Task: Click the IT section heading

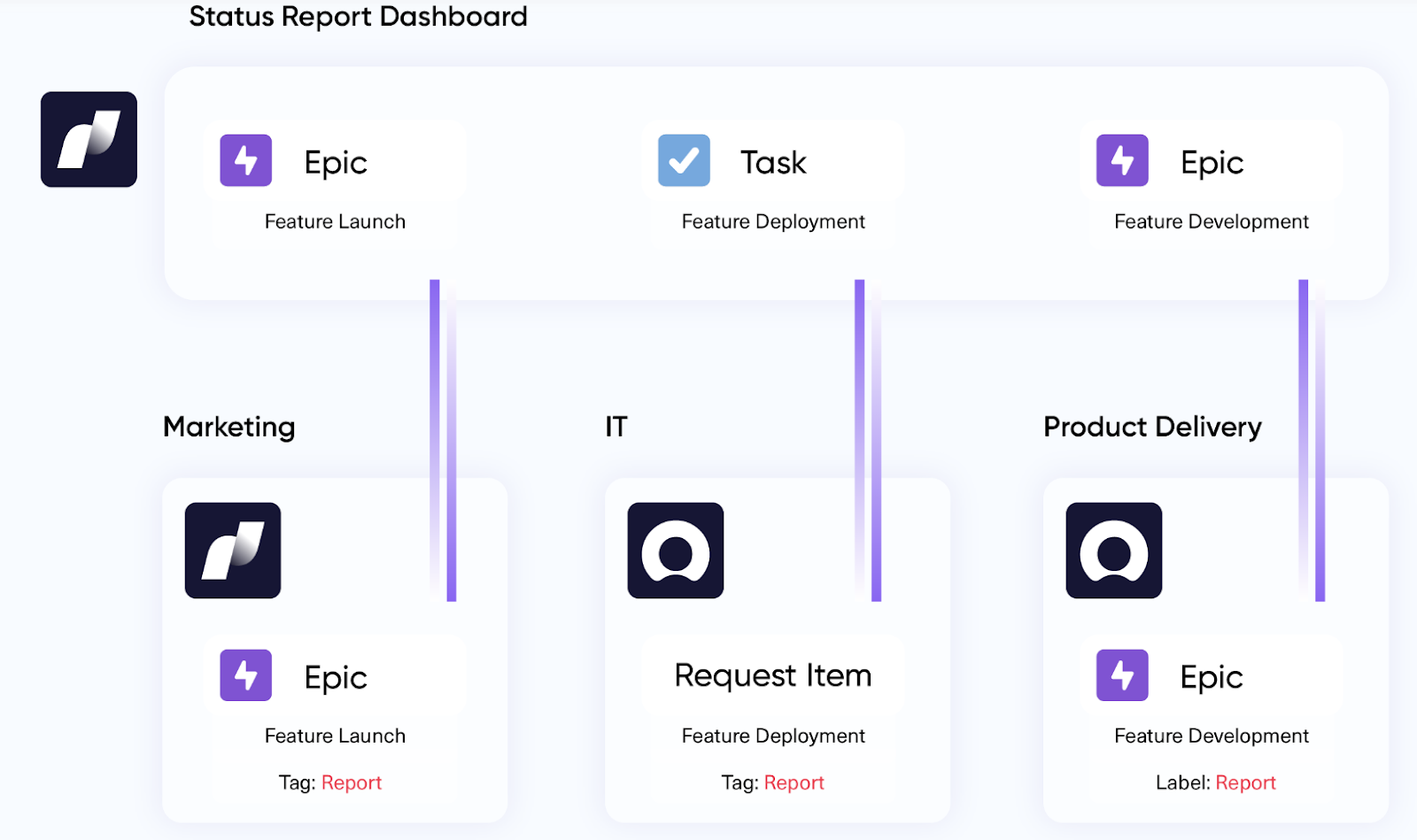Action: pyautogui.click(x=616, y=427)
